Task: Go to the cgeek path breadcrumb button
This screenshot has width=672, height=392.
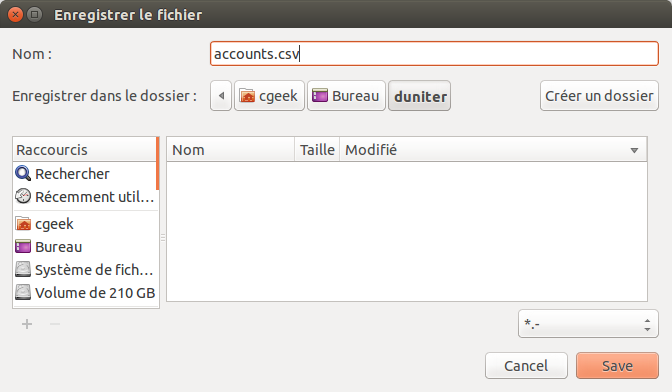Action: coord(269,96)
